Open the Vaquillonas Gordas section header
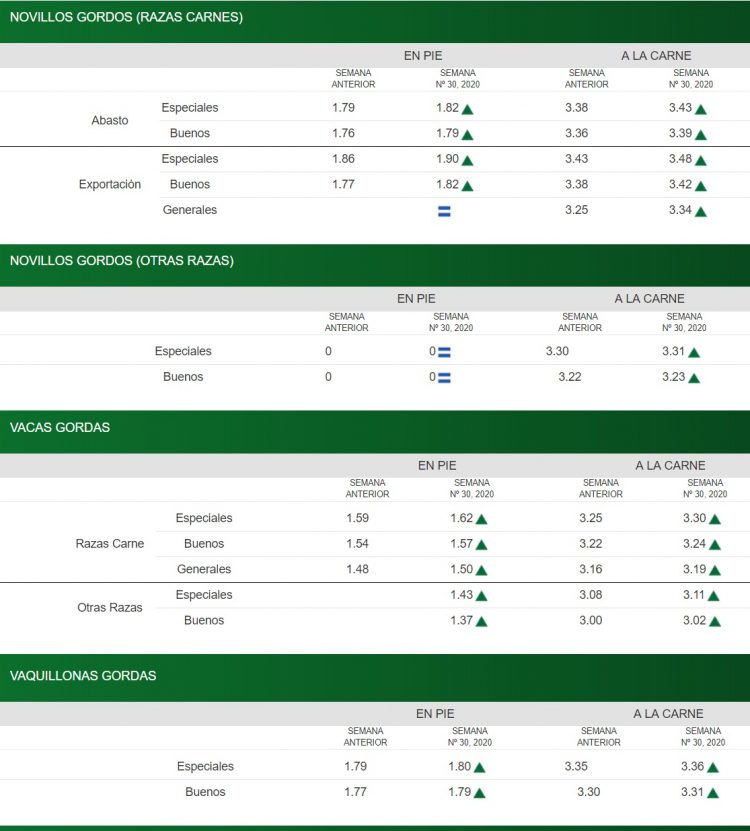This screenshot has width=750, height=831. (x=83, y=676)
